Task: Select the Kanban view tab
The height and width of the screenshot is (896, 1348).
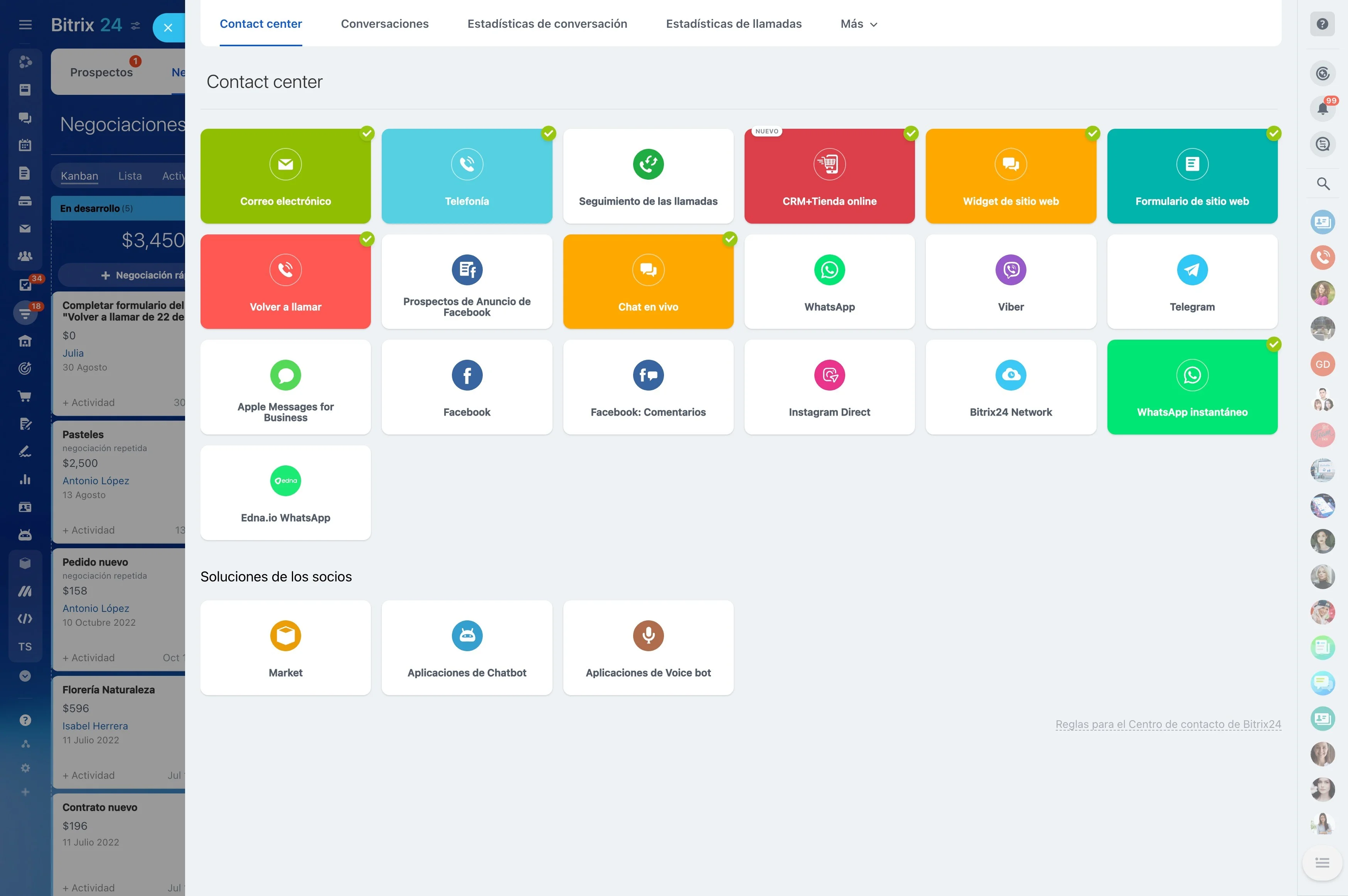Action: click(79, 176)
